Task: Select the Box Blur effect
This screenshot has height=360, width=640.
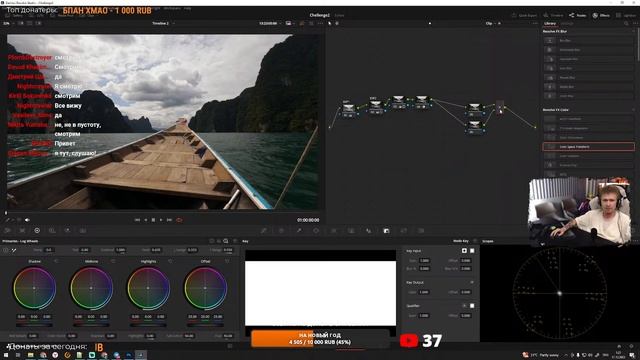Action: point(588,41)
